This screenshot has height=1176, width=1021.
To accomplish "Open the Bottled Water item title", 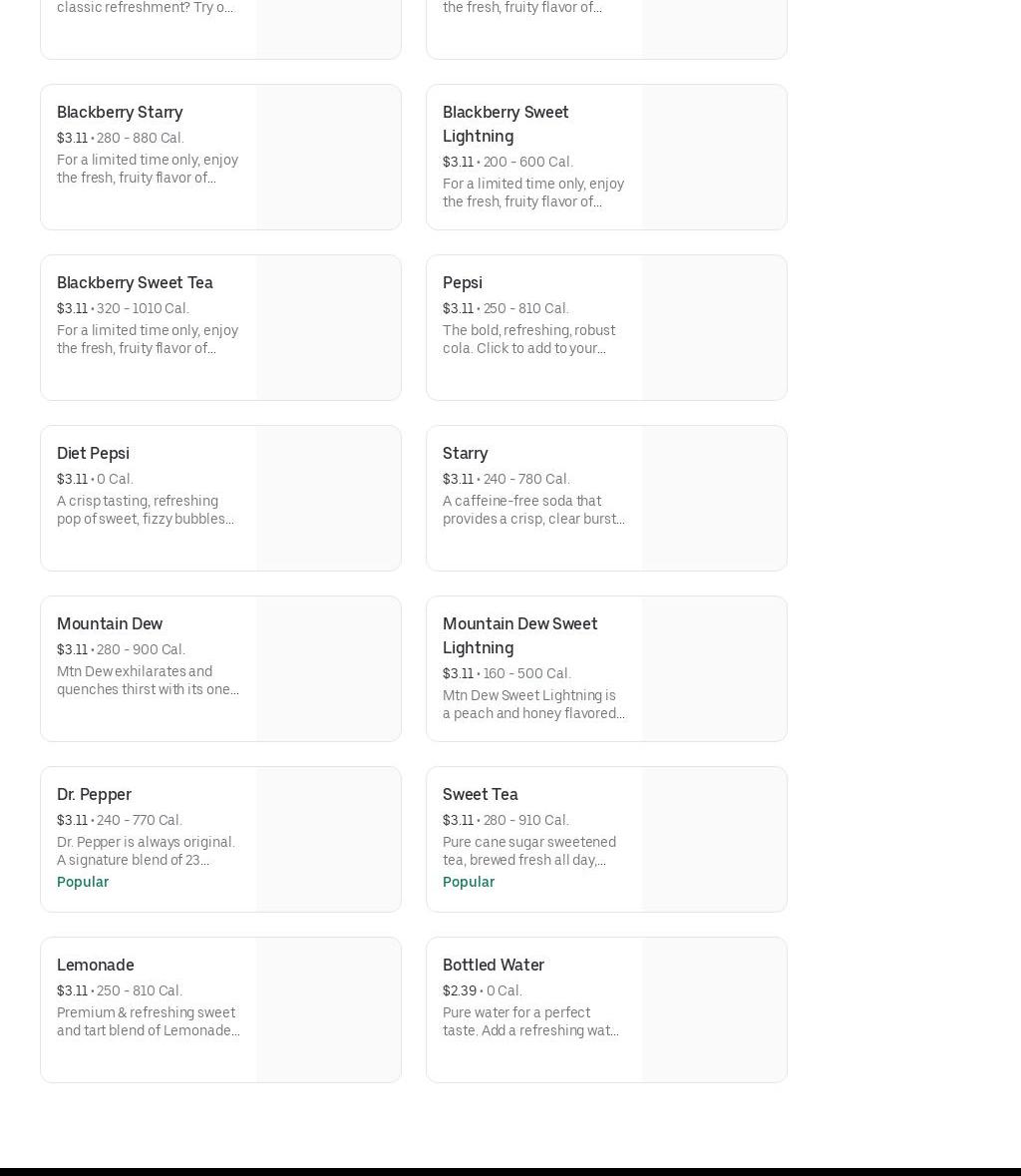I will (493, 965).
